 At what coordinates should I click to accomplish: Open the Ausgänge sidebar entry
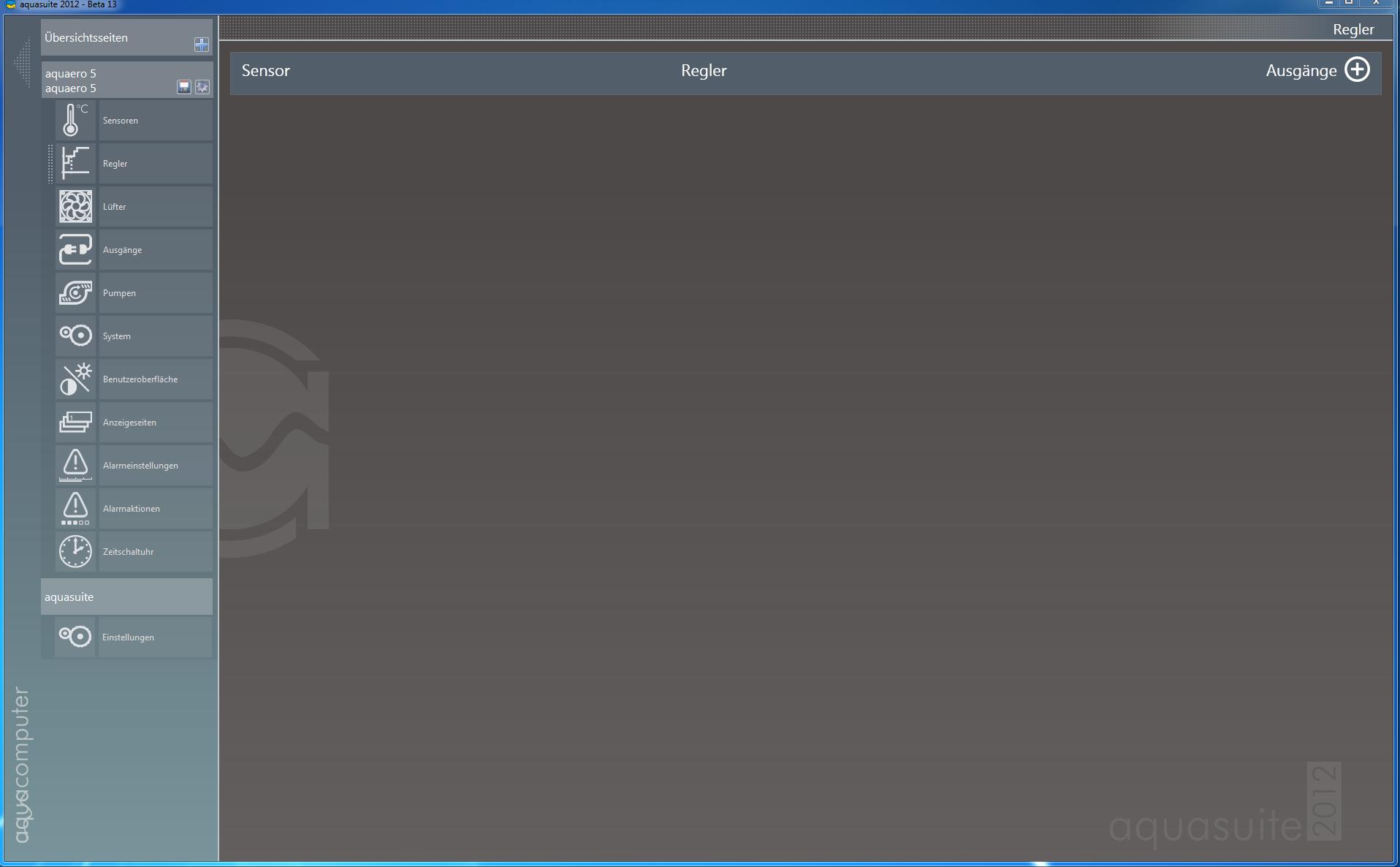(155, 249)
